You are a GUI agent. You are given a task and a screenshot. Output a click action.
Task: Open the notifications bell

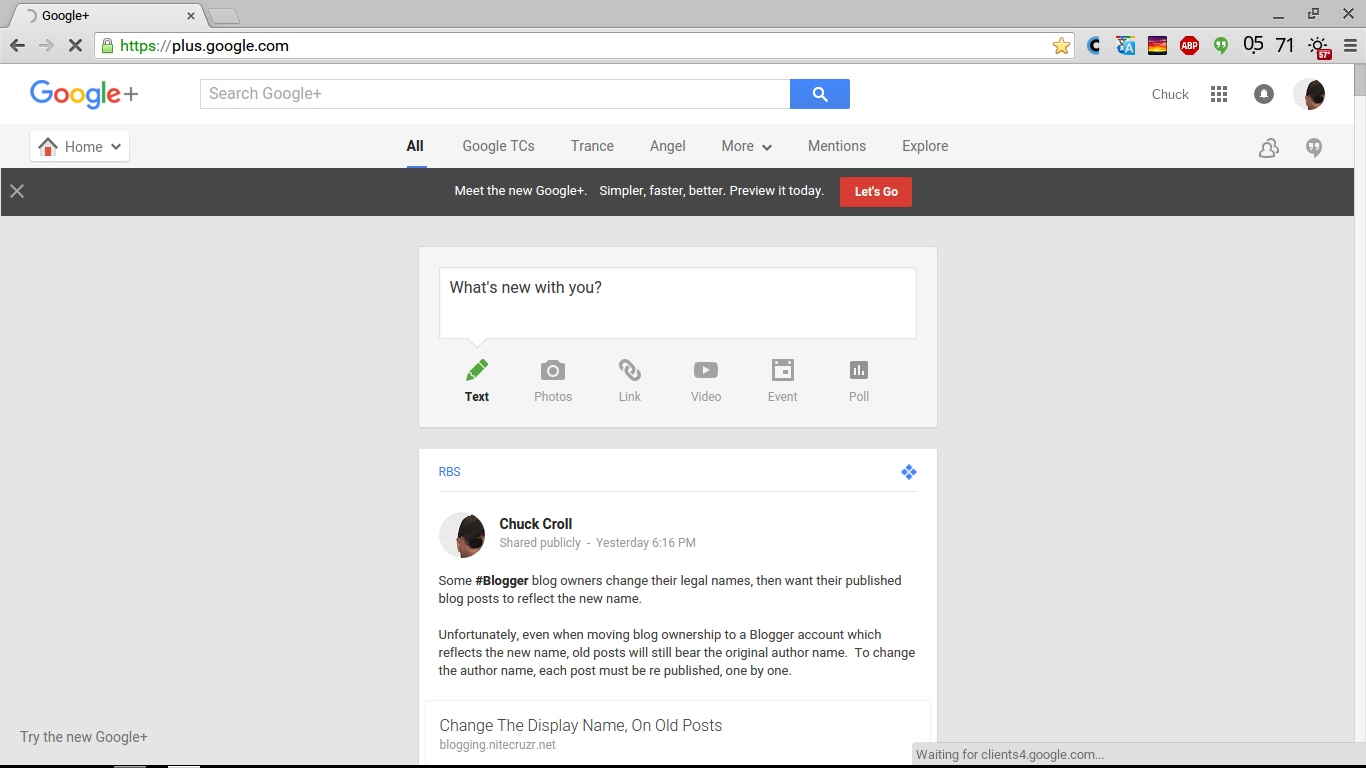coord(1264,94)
